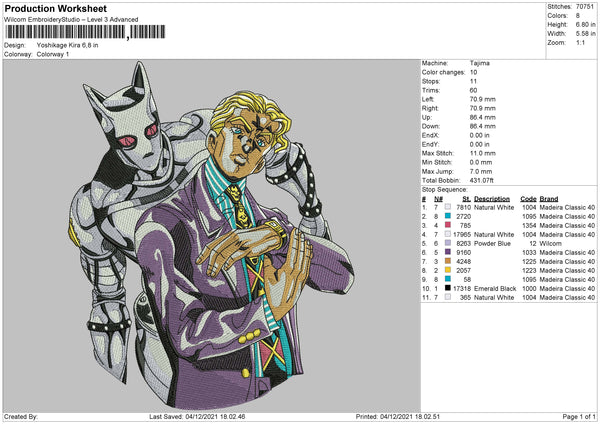The image size is (600, 424).
Task: Select the stitch count 17318
Action: 462,289
